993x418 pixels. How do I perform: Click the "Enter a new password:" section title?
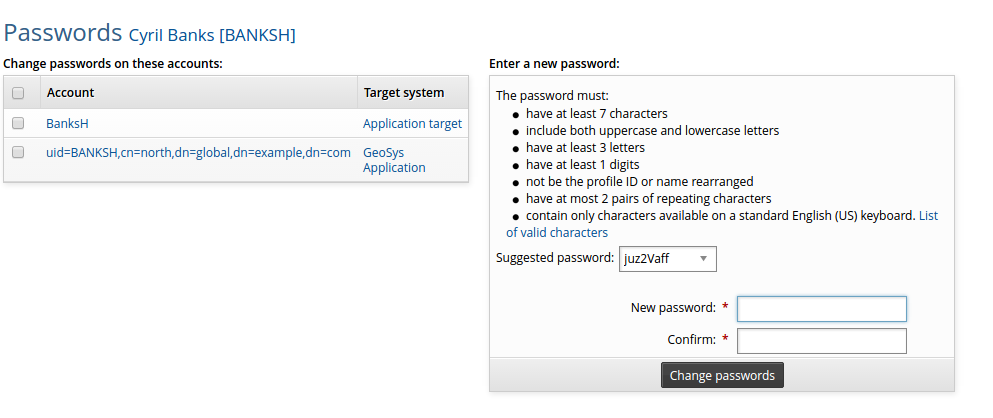(x=554, y=64)
